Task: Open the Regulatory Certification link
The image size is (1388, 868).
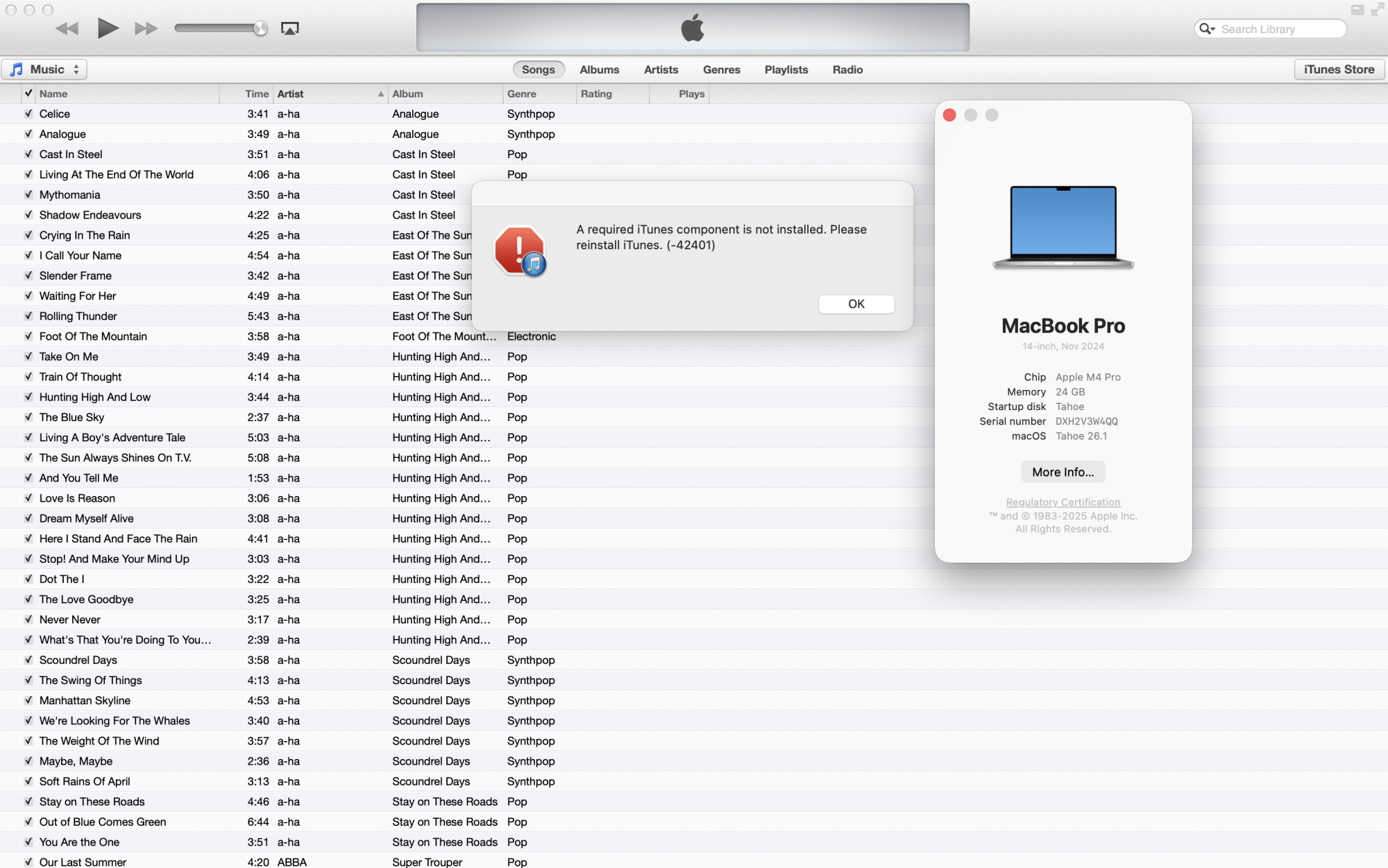Action: (1063, 502)
